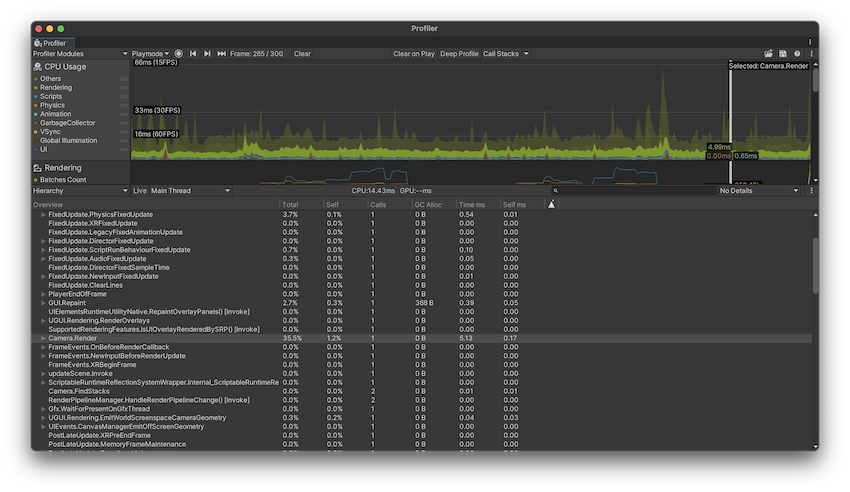Open the Hierarchy view dropdown
This screenshot has width=850, height=492.
pos(80,190)
